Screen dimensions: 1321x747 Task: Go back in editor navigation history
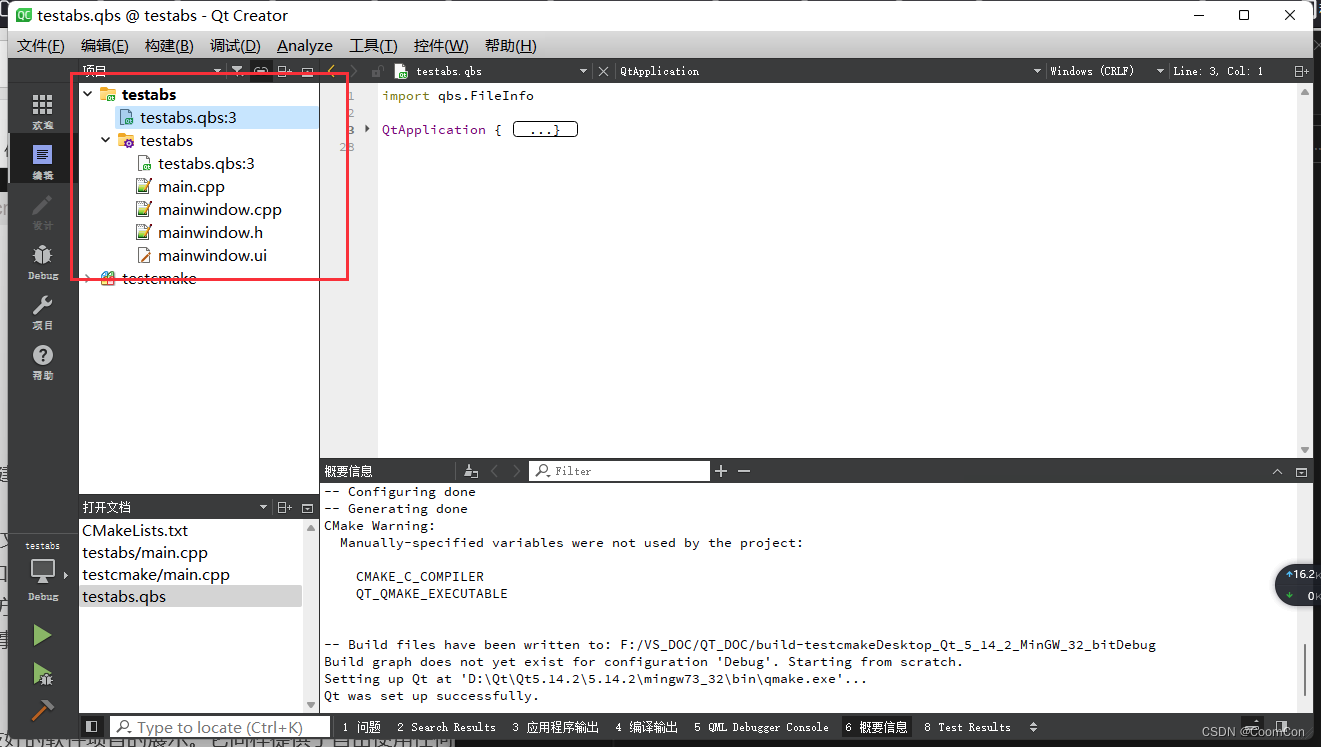point(331,71)
